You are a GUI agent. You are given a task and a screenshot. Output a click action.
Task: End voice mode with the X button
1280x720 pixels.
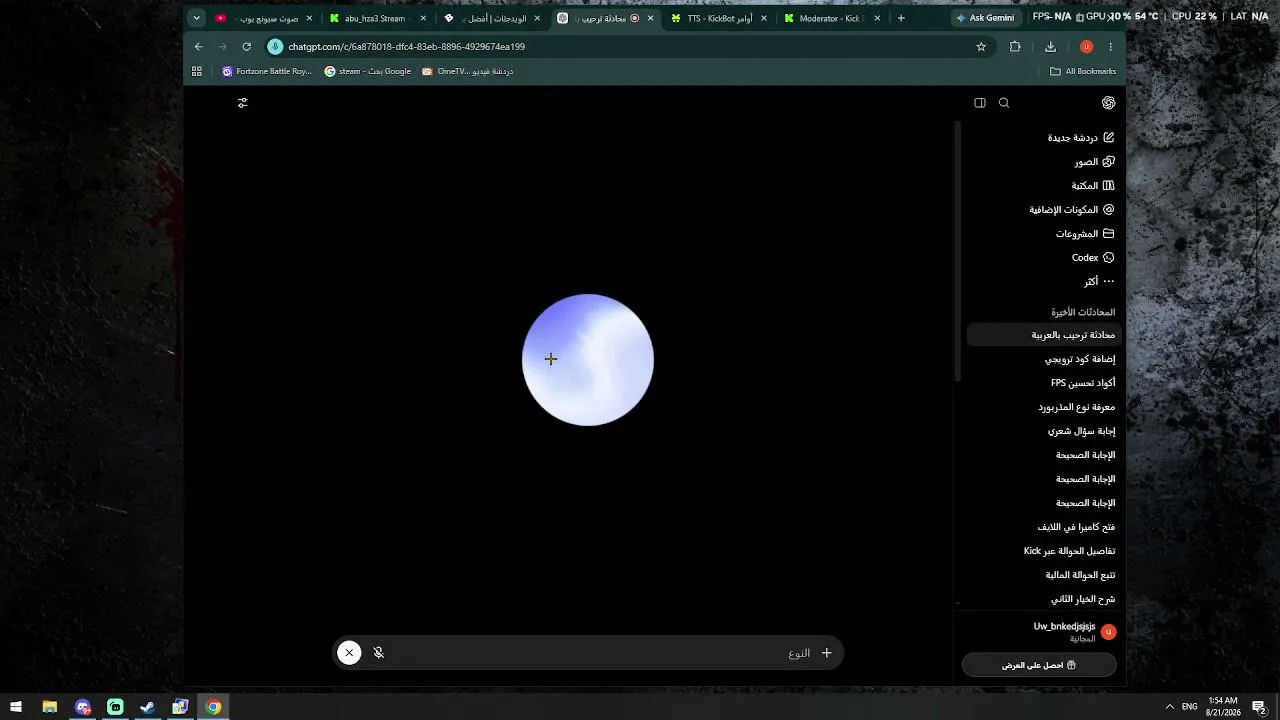coord(349,653)
